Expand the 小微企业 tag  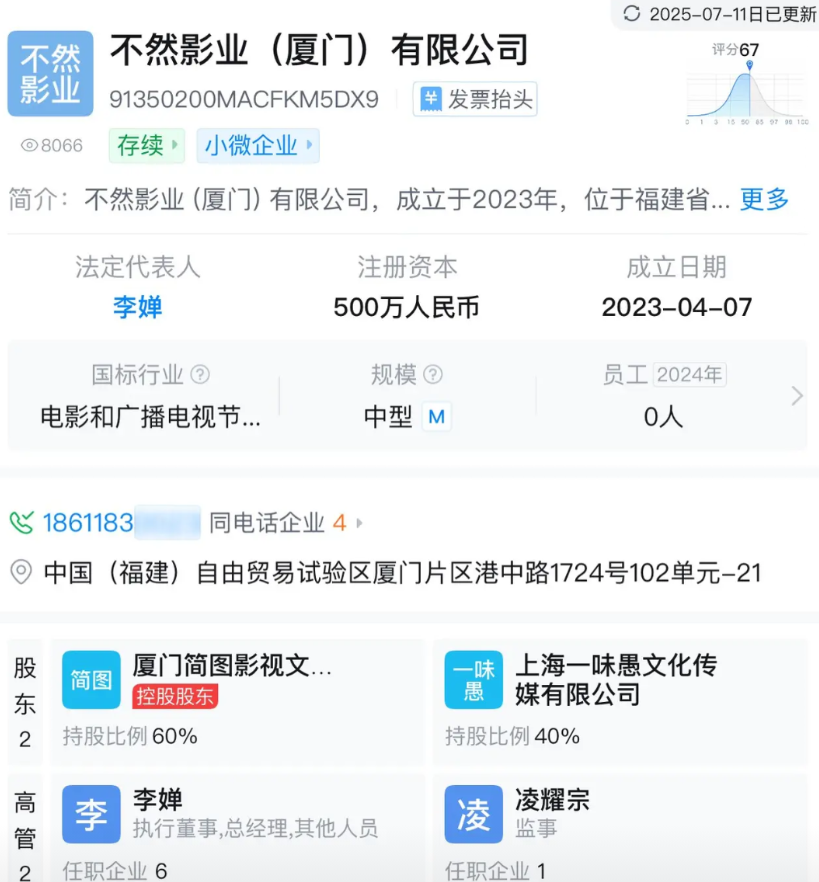(x=258, y=146)
